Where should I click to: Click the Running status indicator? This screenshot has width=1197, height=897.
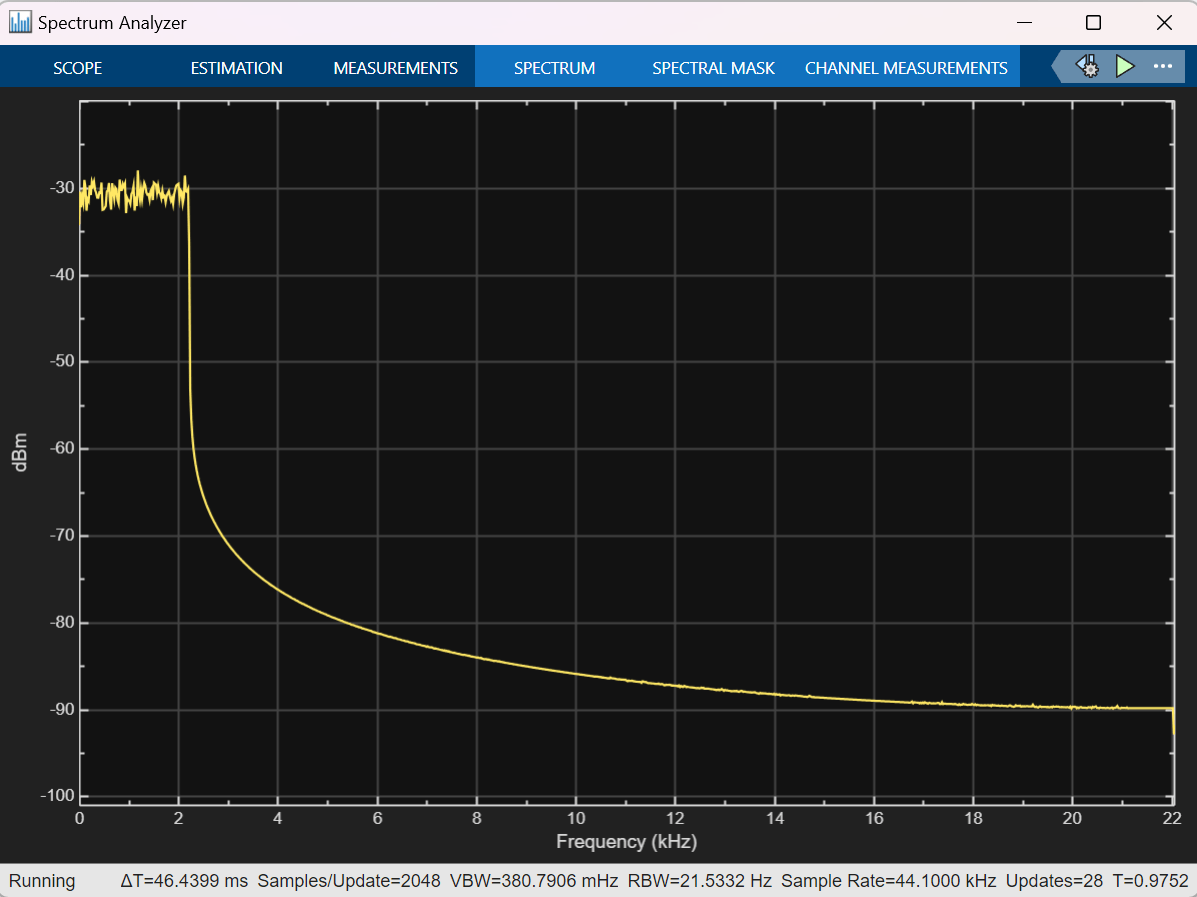click(x=42, y=881)
